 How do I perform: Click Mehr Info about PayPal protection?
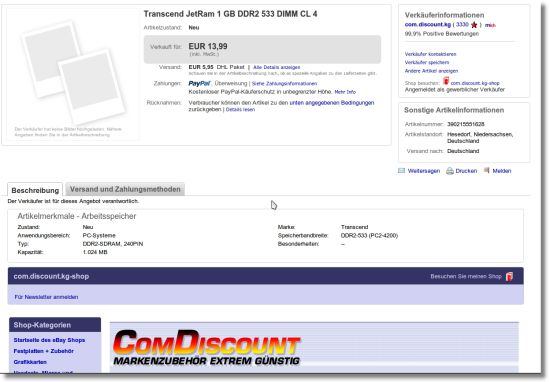pyautogui.click(x=345, y=92)
